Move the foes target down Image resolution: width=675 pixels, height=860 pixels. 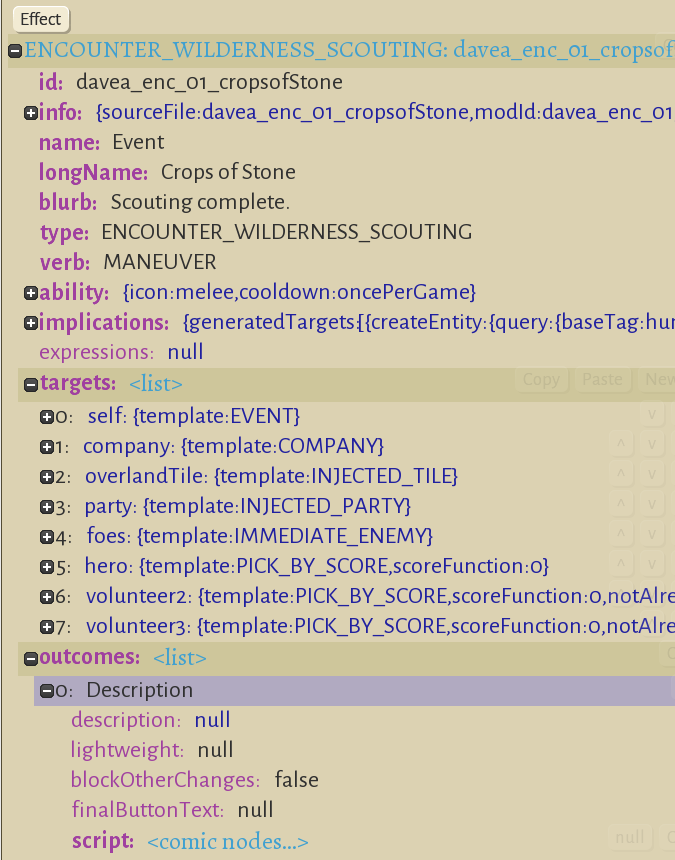(651, 535)
